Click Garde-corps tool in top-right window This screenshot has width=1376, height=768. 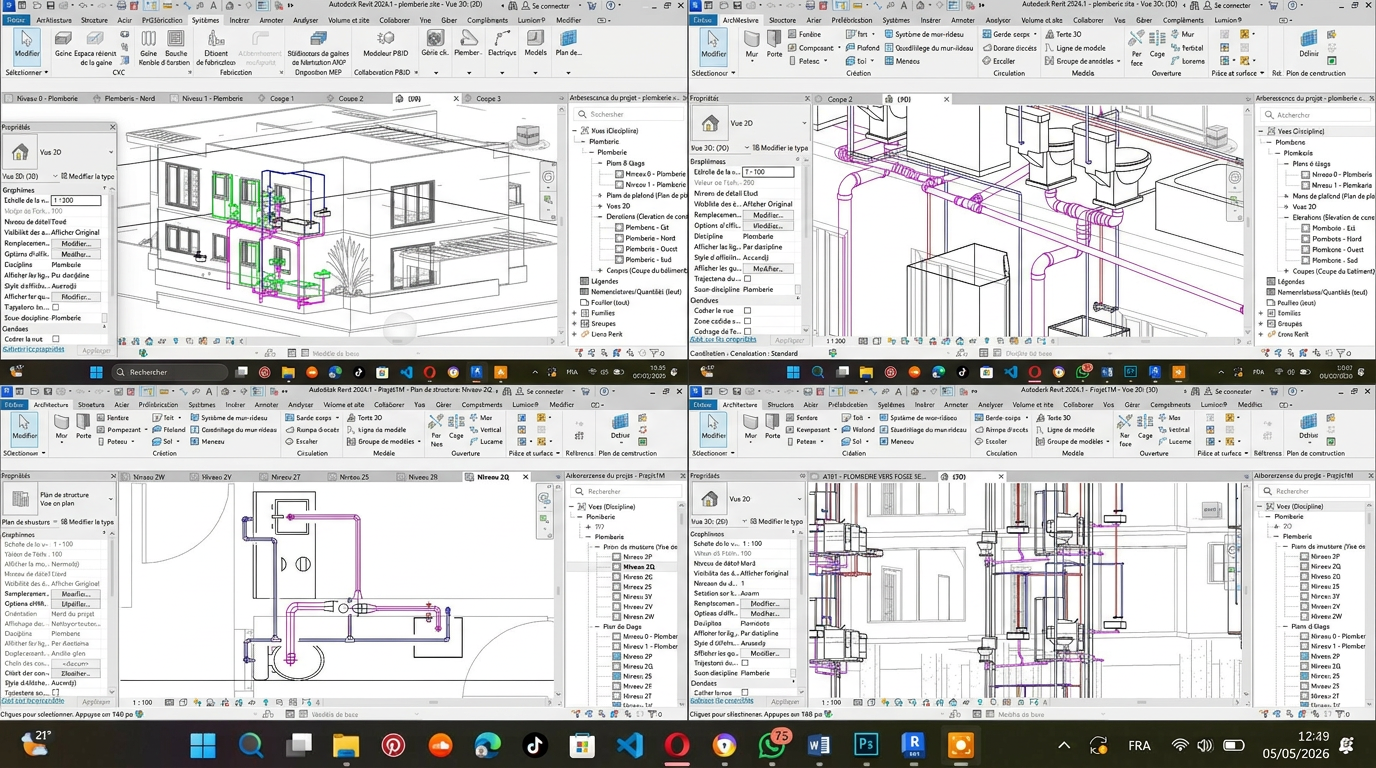point(1006,34)
